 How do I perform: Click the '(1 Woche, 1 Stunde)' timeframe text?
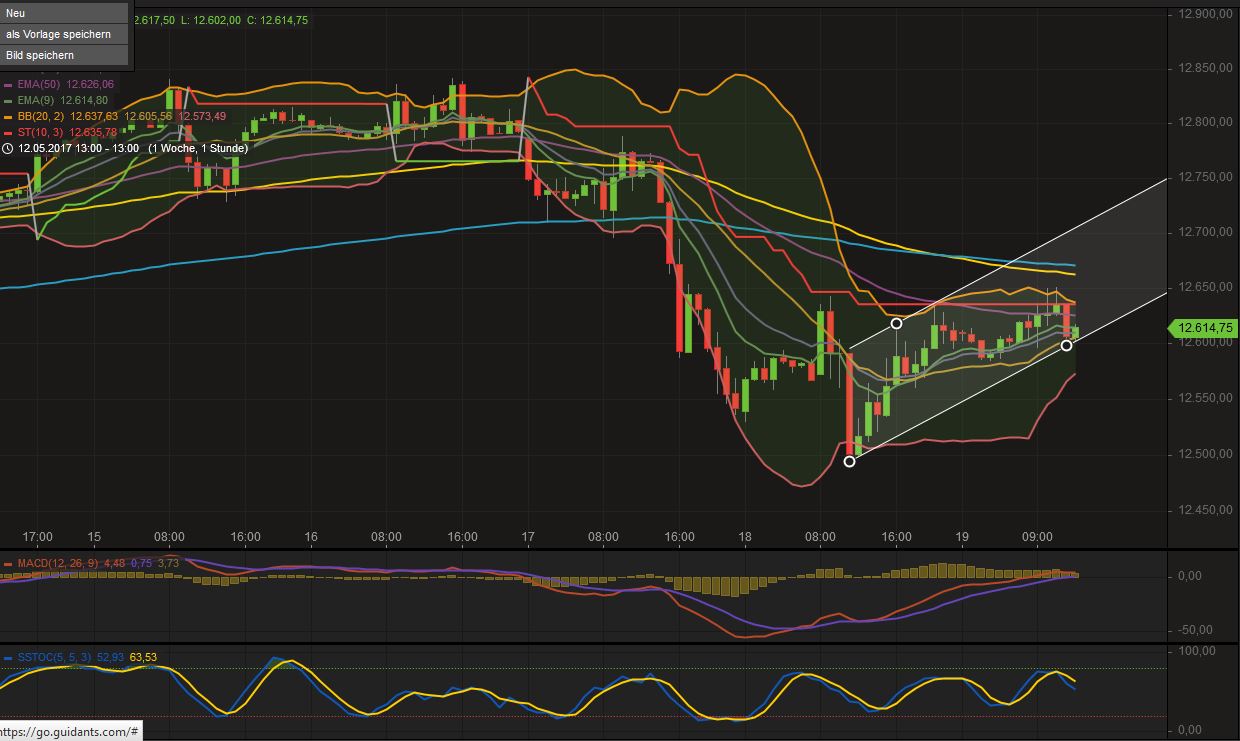[198, 148]
